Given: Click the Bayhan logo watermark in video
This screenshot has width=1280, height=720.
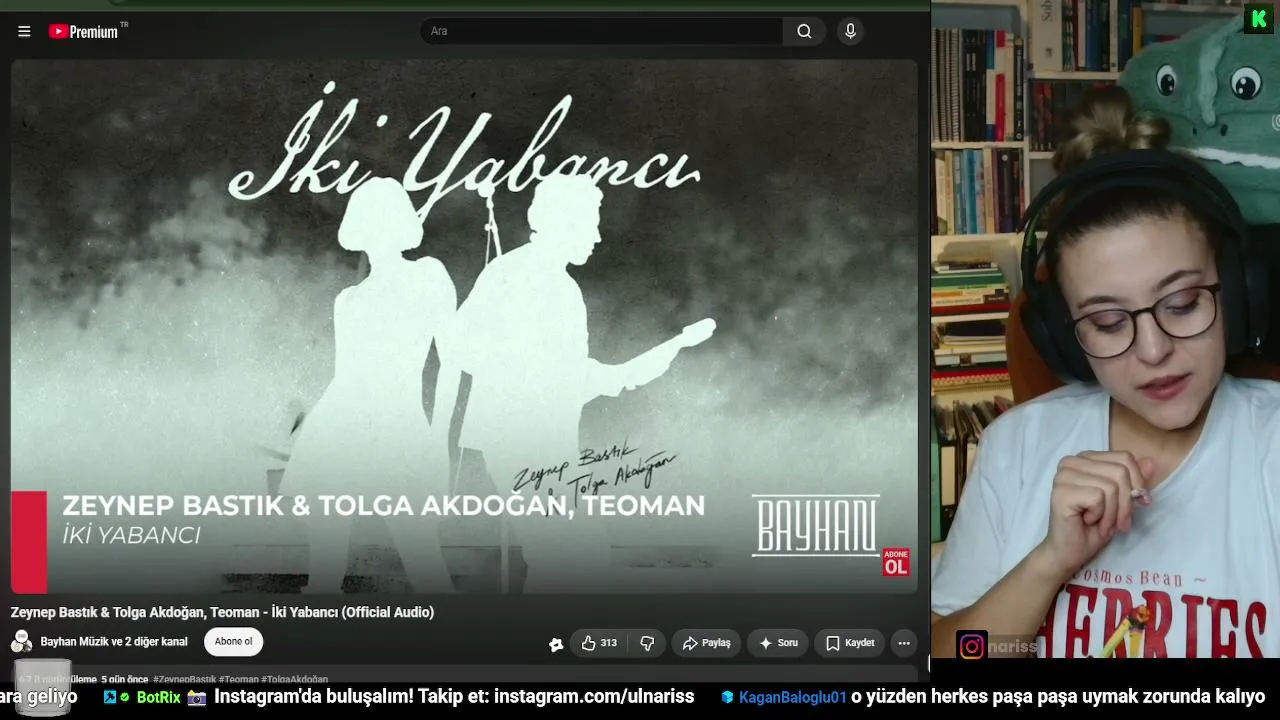Looking at the screenshot, I should [816, 525].
